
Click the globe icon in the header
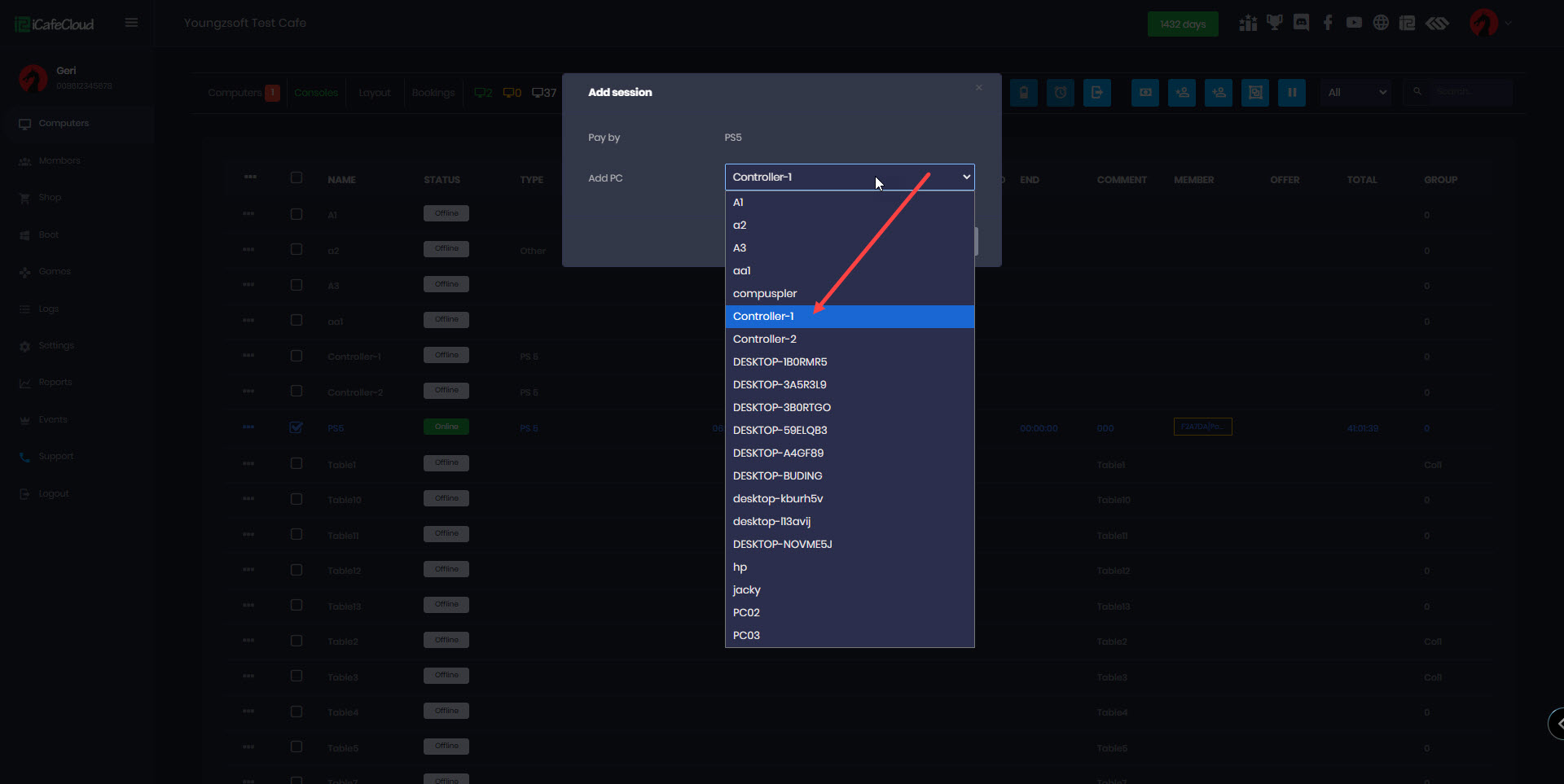point(1381,23)
